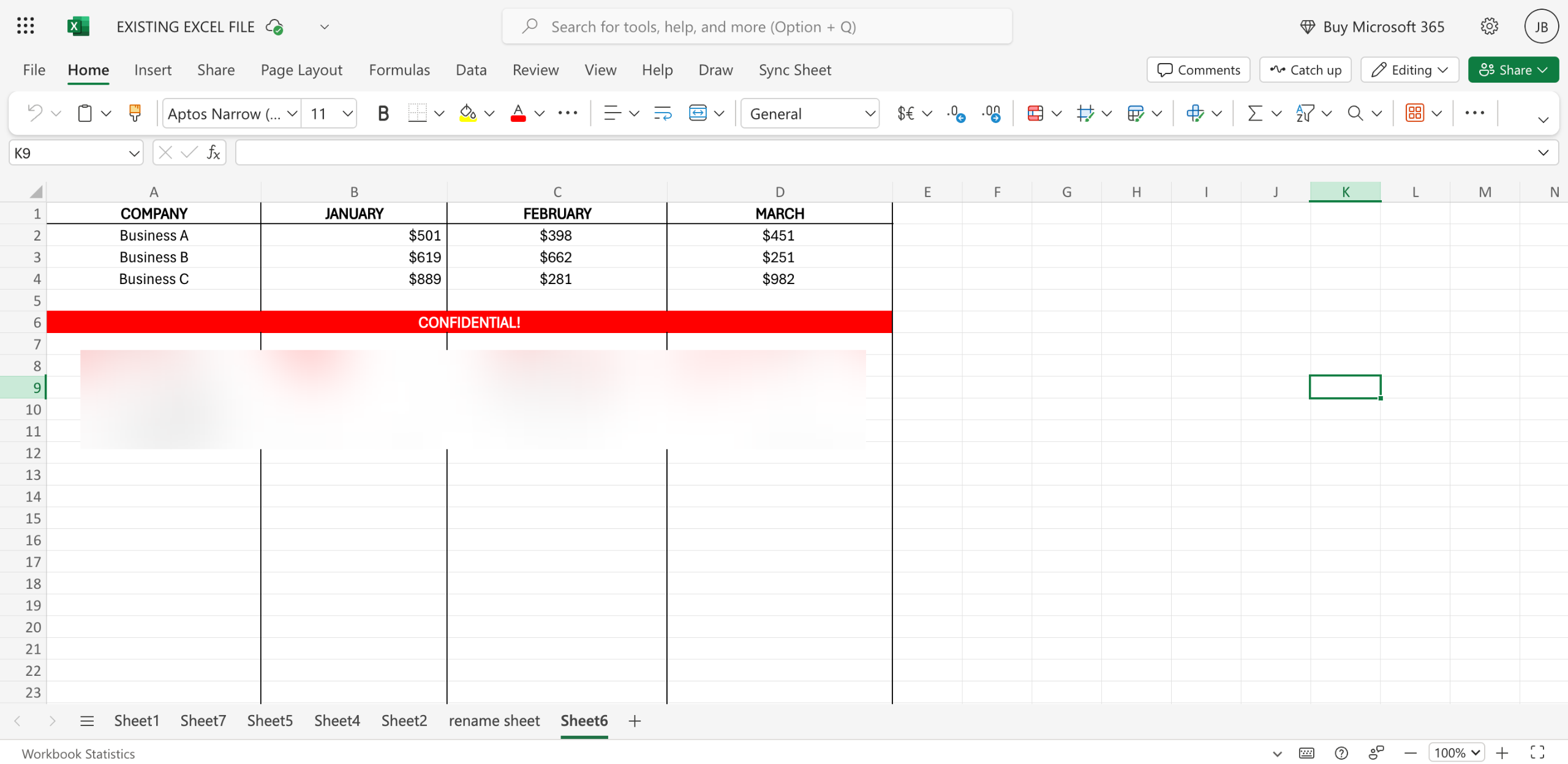This screenshot has height=764, width=1568.
Task: Switch to the Sheet4 tab
Action: click(337, 721)
